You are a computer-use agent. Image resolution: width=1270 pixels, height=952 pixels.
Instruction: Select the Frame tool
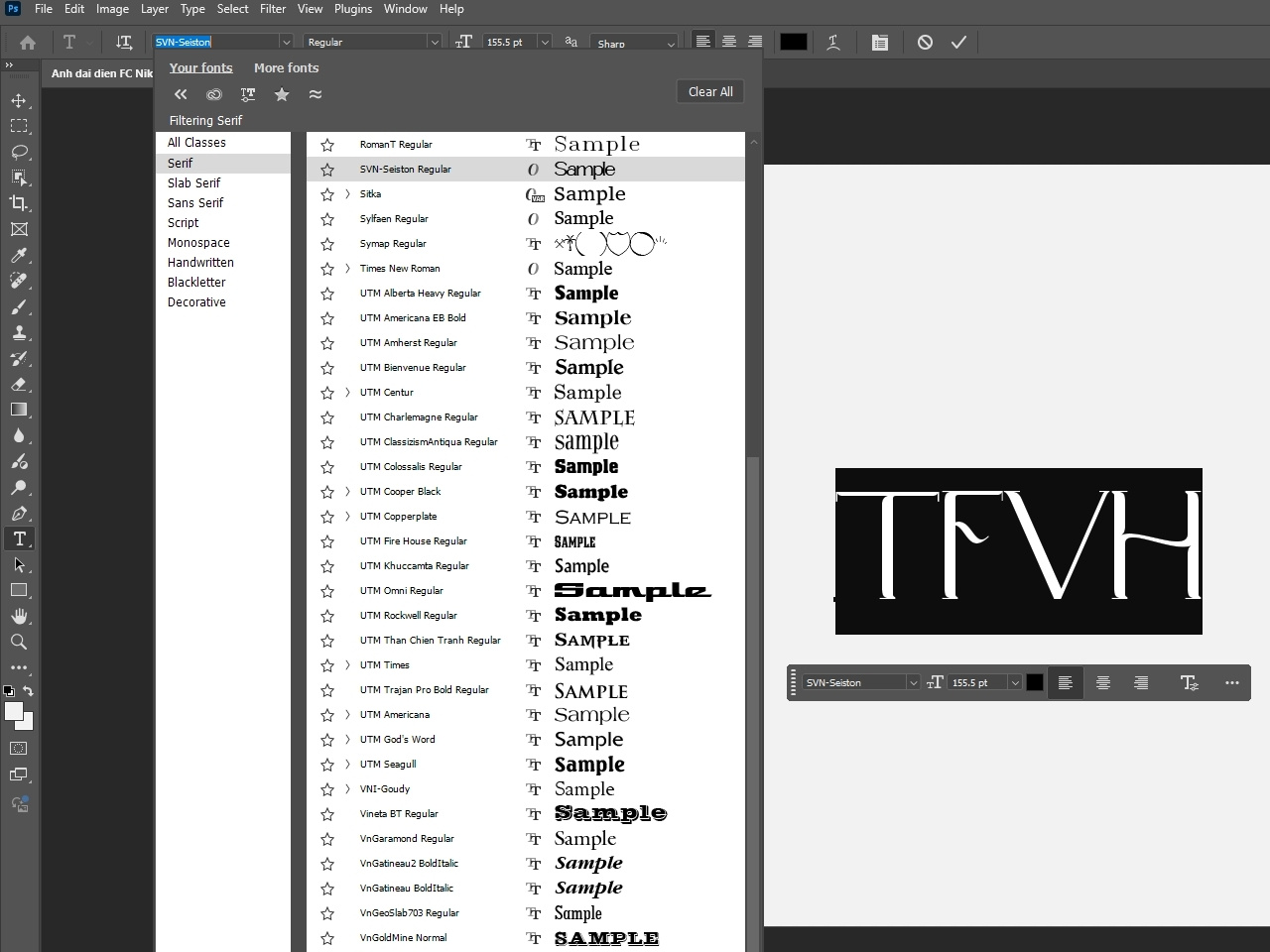19,229
